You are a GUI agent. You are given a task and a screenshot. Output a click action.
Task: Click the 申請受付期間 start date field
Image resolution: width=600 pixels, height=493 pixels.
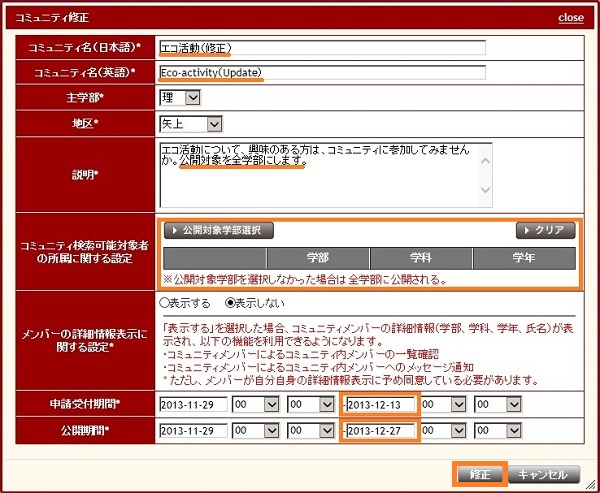pyautogui.click(x=192, y=404)
